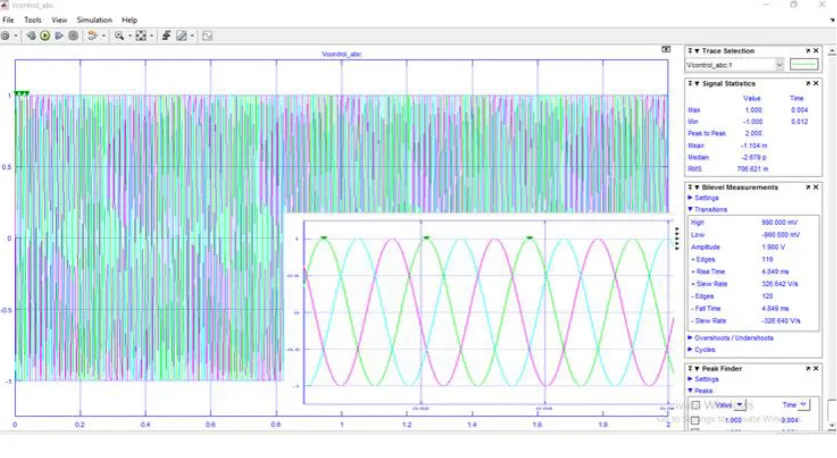Click the first peak marker in inset plot
This screenshot has width=837, height=458.
[x=323, y=238]
